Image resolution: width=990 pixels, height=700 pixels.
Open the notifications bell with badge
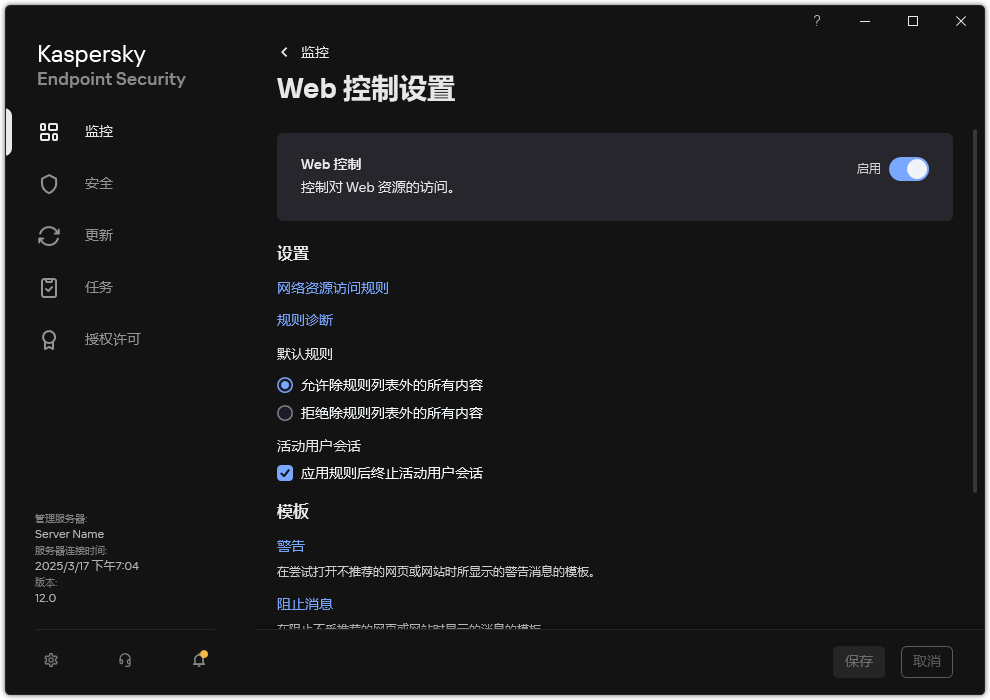[x=198, y=660]
